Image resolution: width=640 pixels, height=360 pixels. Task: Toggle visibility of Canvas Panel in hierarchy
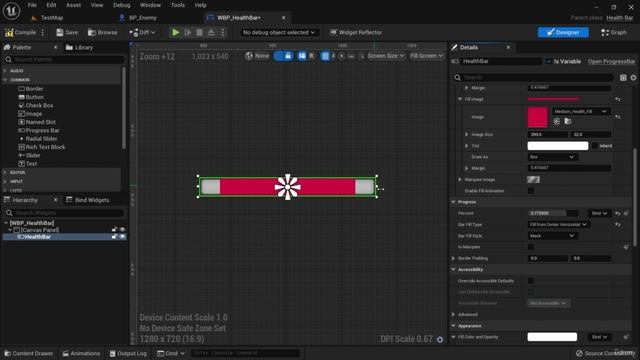[x=122, y=230]
